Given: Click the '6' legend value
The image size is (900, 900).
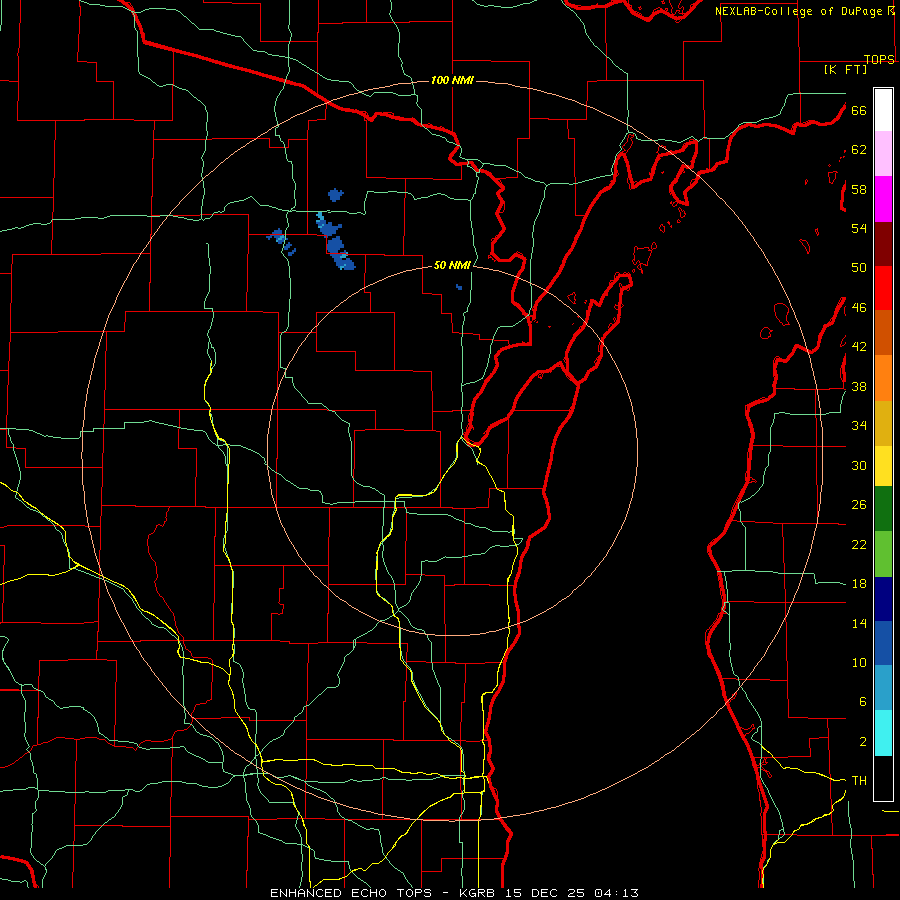Looking at the screenshot, I should pos(863,702).
